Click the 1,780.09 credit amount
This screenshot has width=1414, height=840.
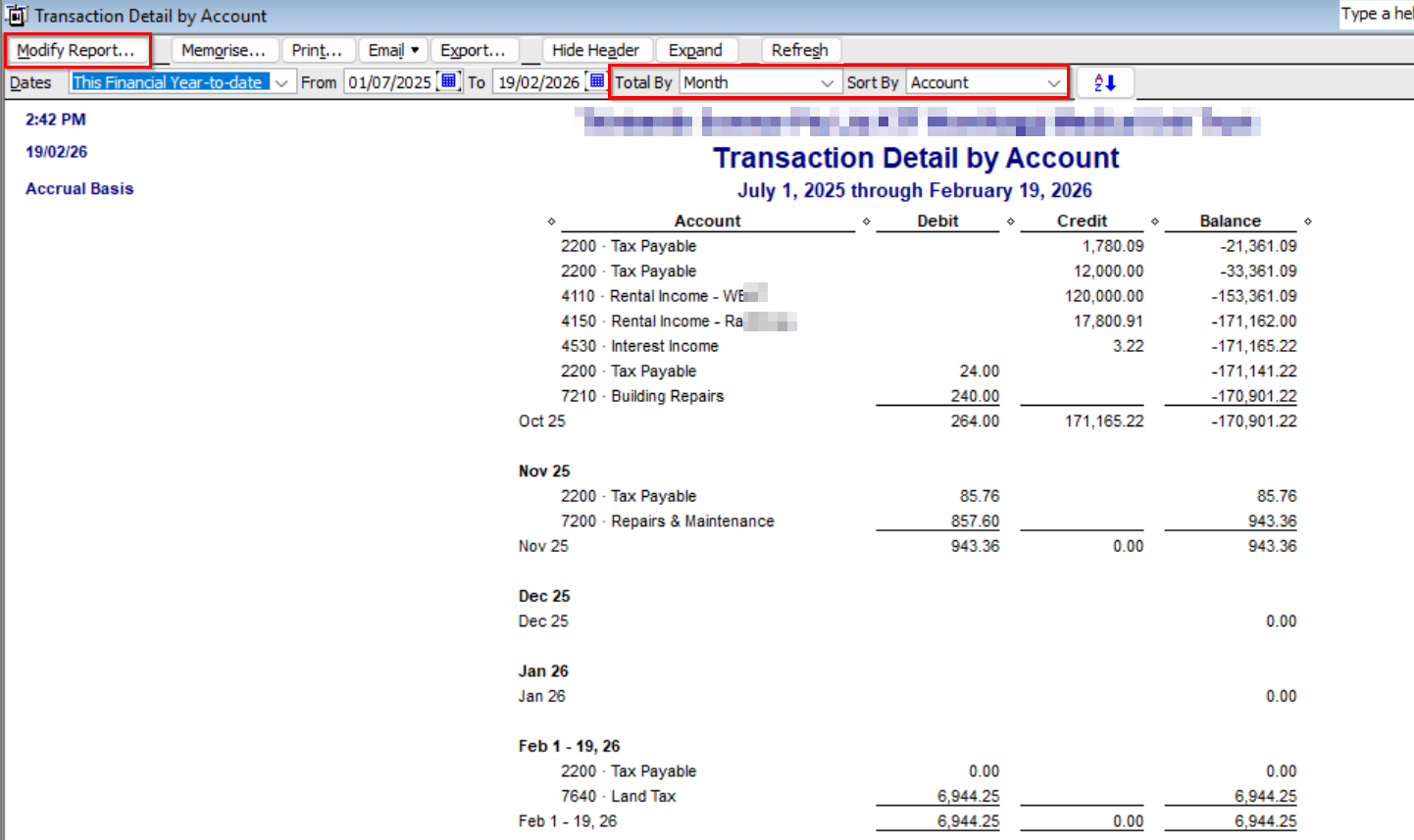pos(1113,246)
